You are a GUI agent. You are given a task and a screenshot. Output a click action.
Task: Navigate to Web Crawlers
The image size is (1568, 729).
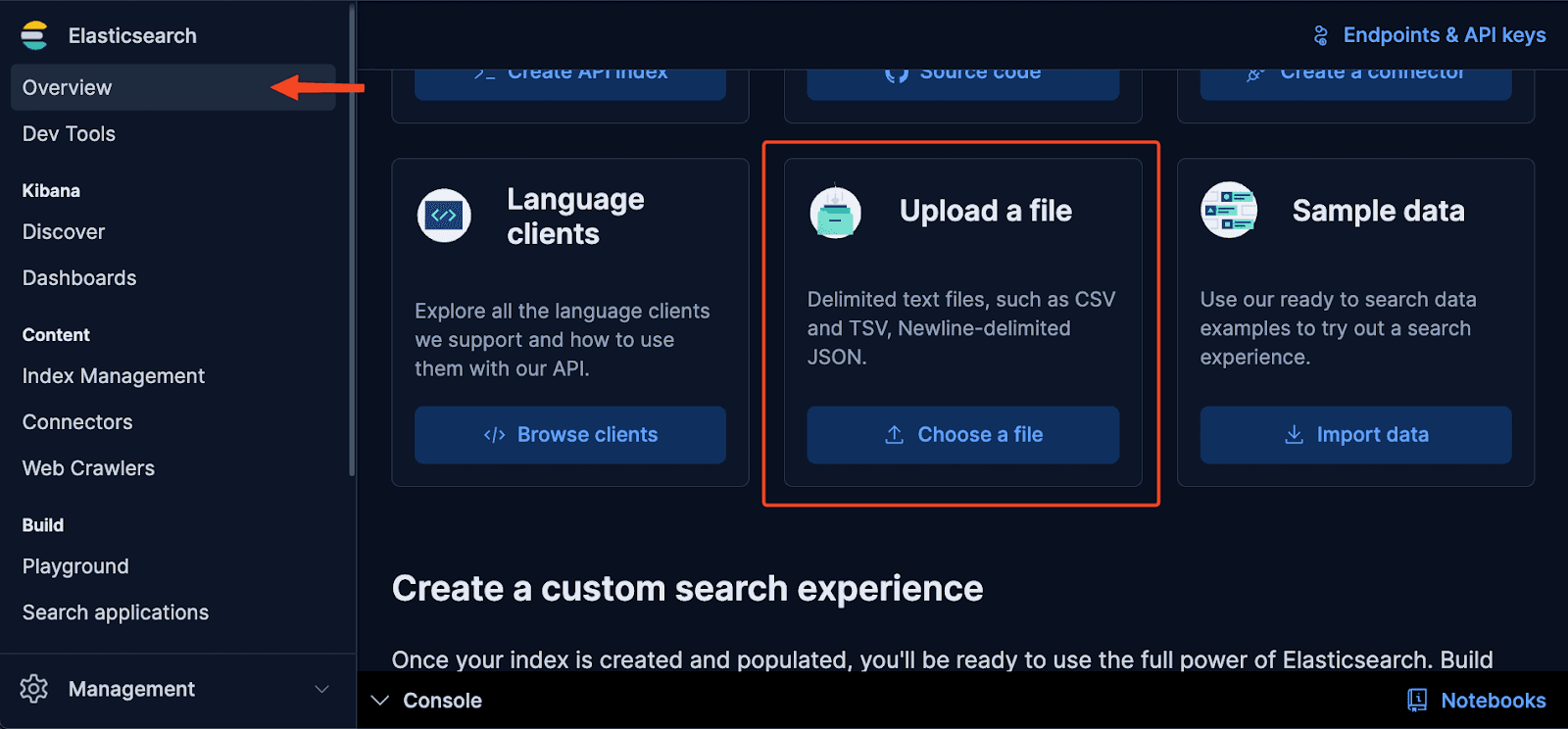tap(88, 467)
